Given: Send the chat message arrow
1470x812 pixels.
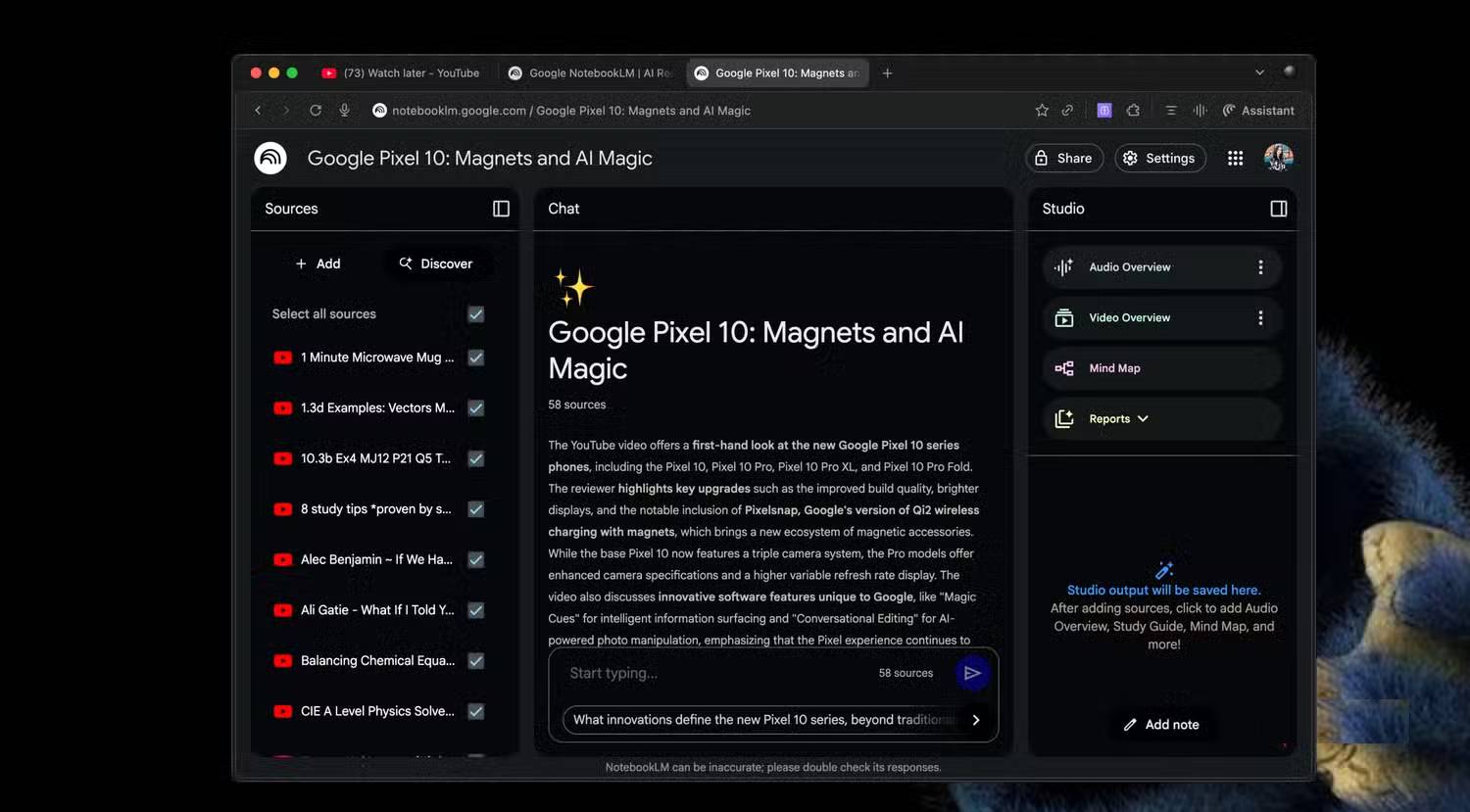Looking at the screenshot, I should point(972,673).
